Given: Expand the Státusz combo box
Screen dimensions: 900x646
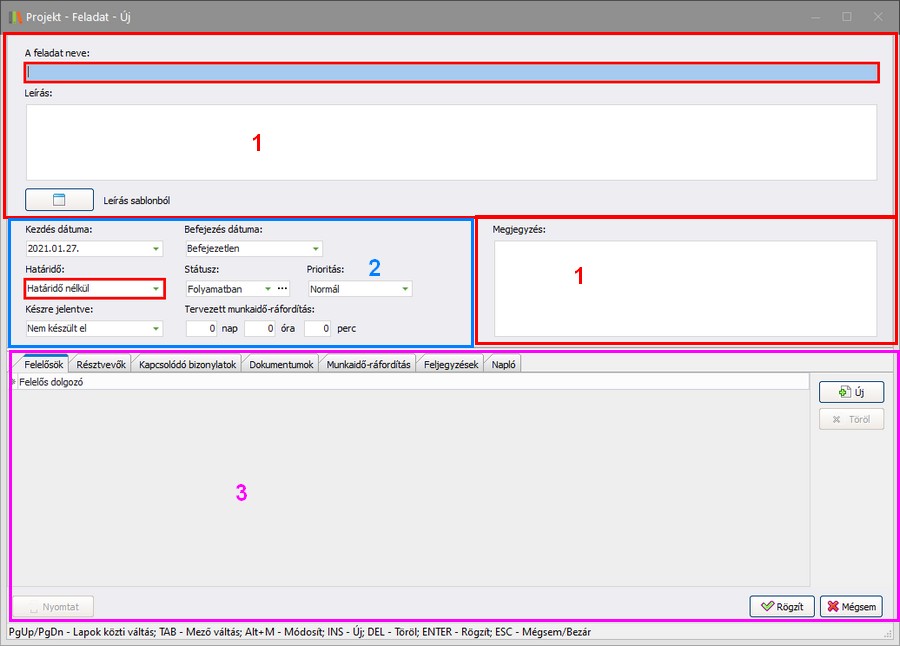Looking at the screenshot, I should [x=267, y=289].
